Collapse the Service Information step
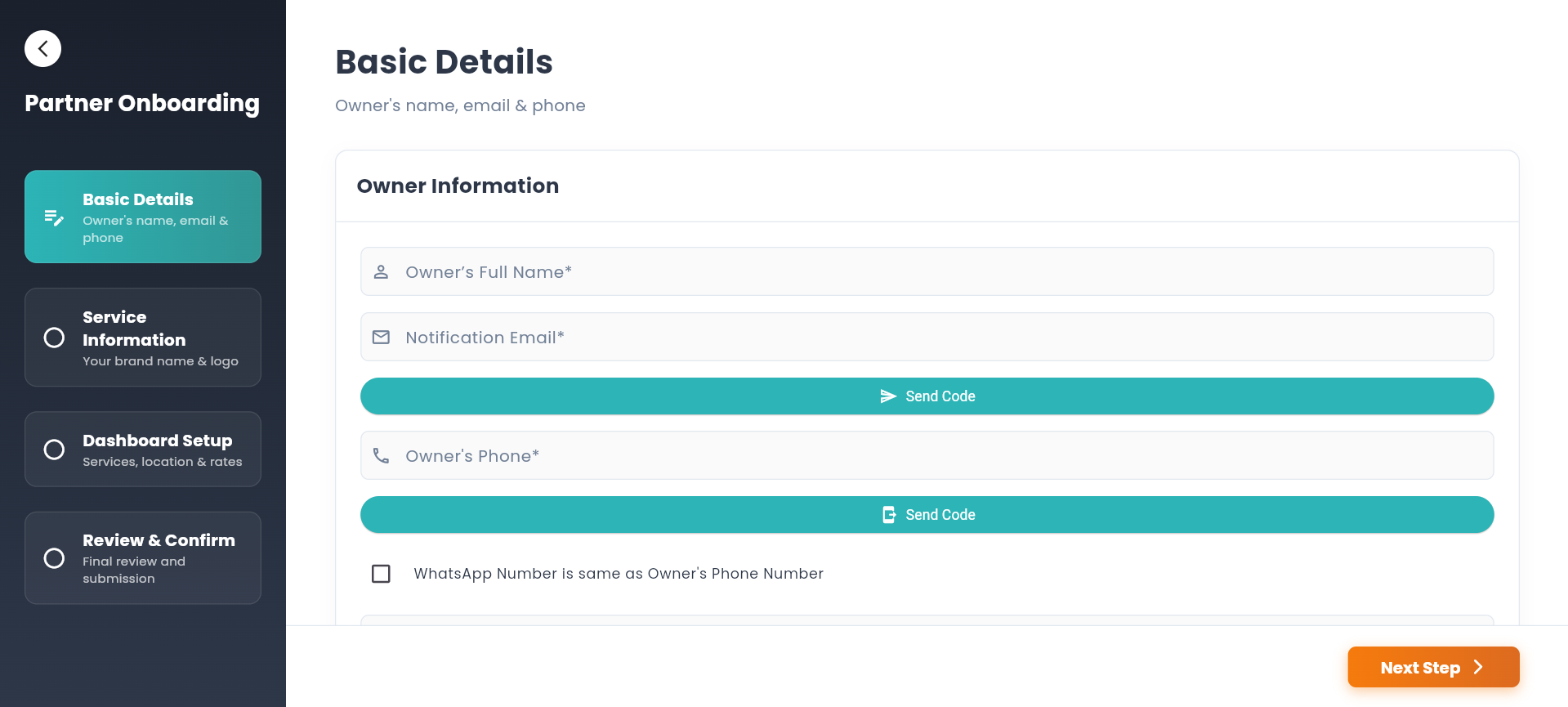Screen dimensions: 1568x707 point(143,337)
